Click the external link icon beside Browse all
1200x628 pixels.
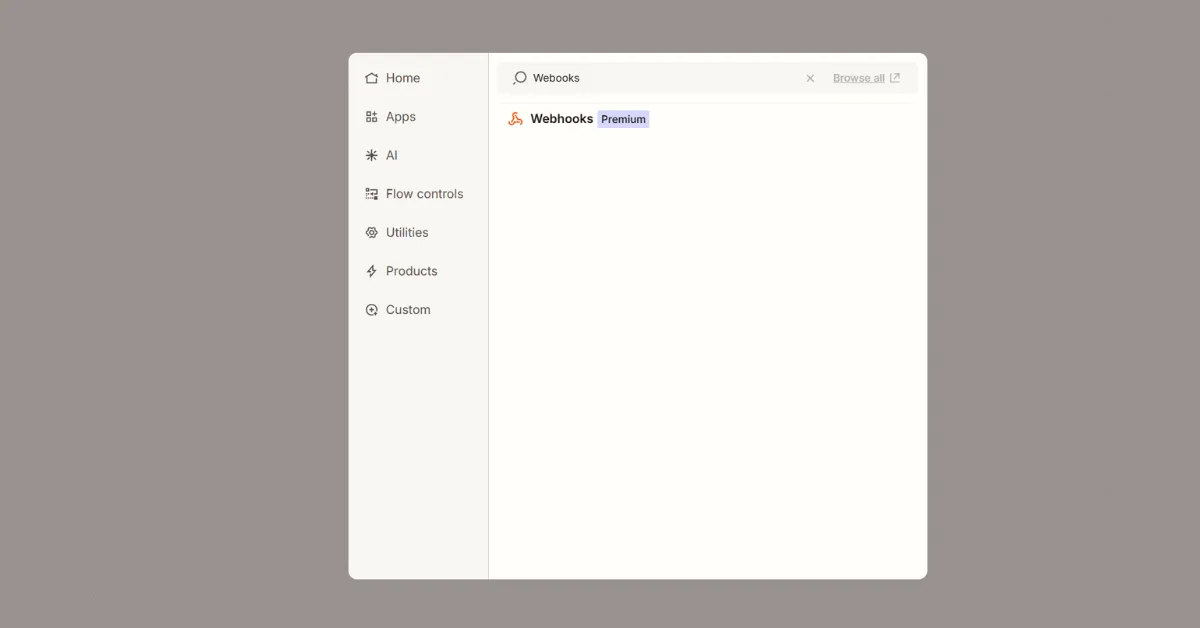coord(895,77)
